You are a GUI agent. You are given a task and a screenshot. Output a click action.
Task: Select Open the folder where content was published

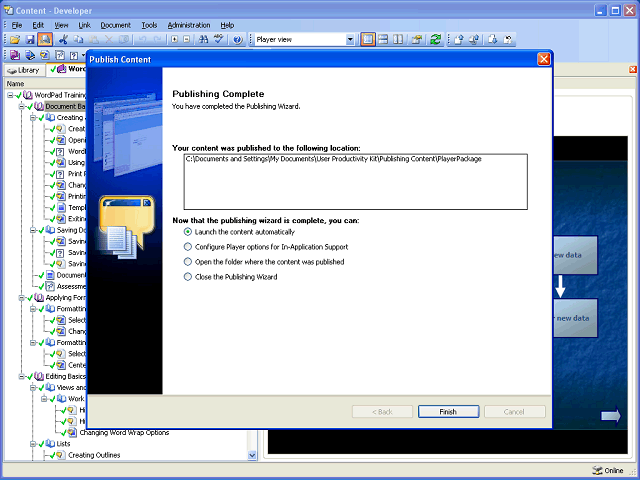pos(264,262)
